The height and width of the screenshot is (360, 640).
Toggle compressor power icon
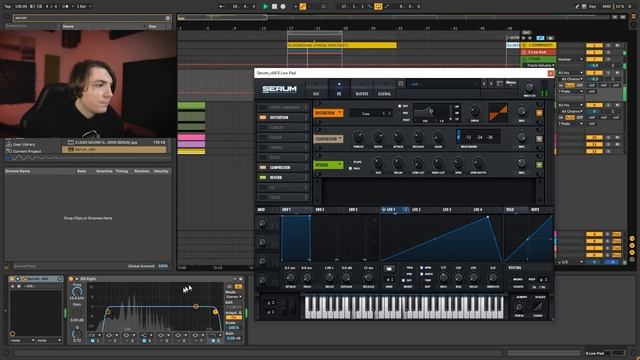pos(539,139)
